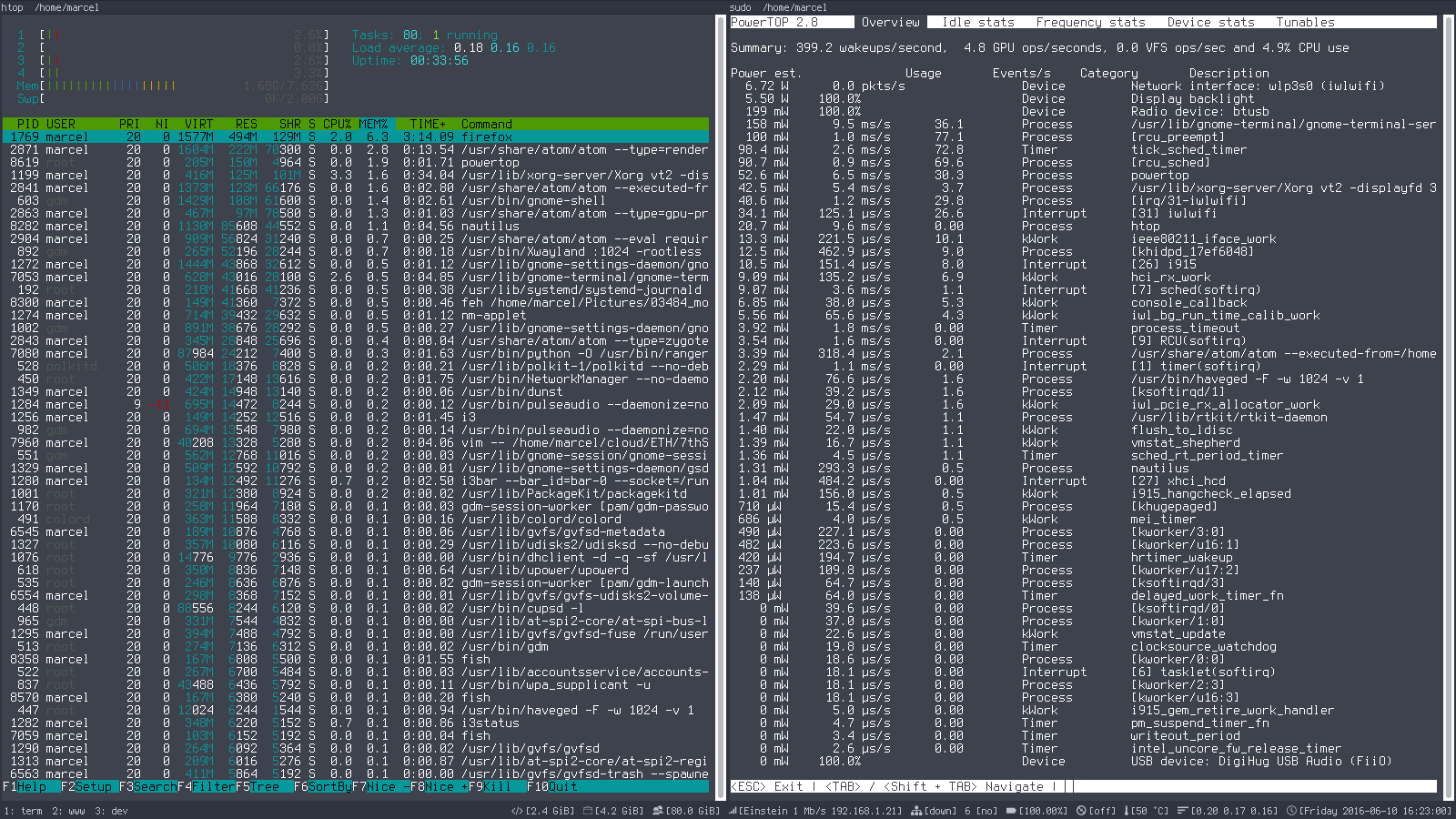Click the battery icon showing 100.00%
1456x819 pixels.
click(1011, 811)
